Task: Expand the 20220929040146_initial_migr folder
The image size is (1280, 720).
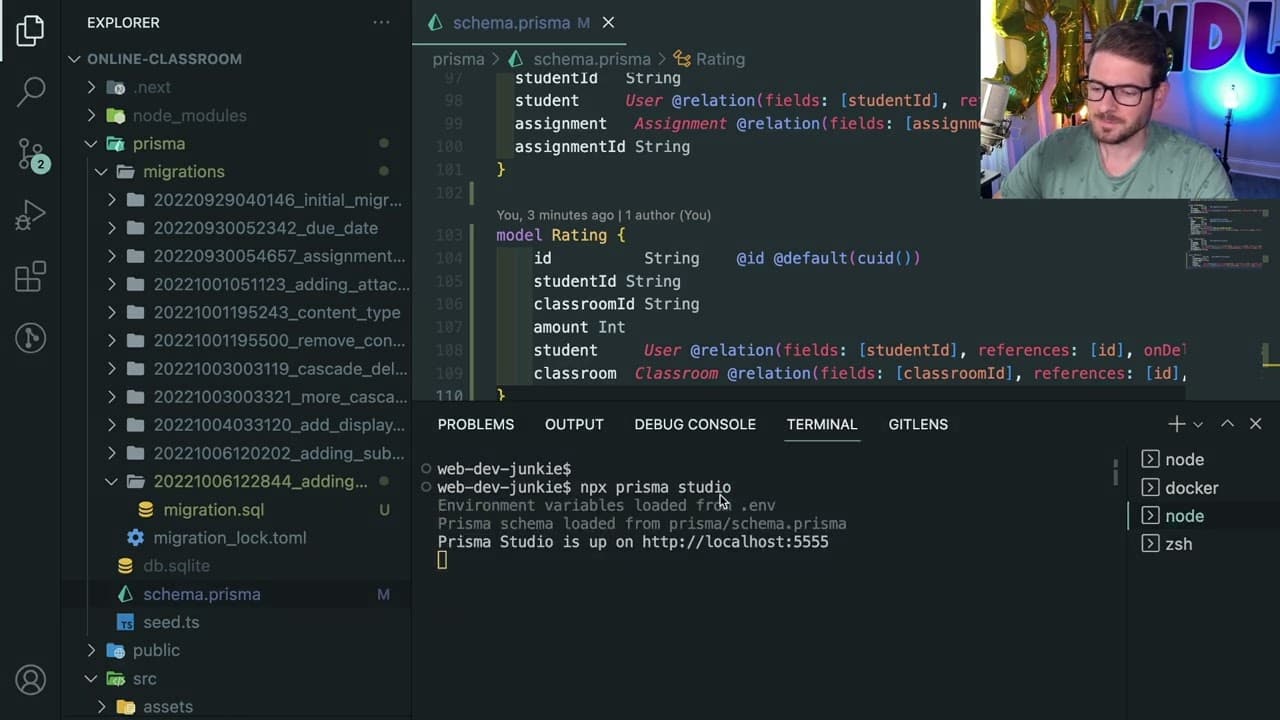Action: [x=277, y=200]
